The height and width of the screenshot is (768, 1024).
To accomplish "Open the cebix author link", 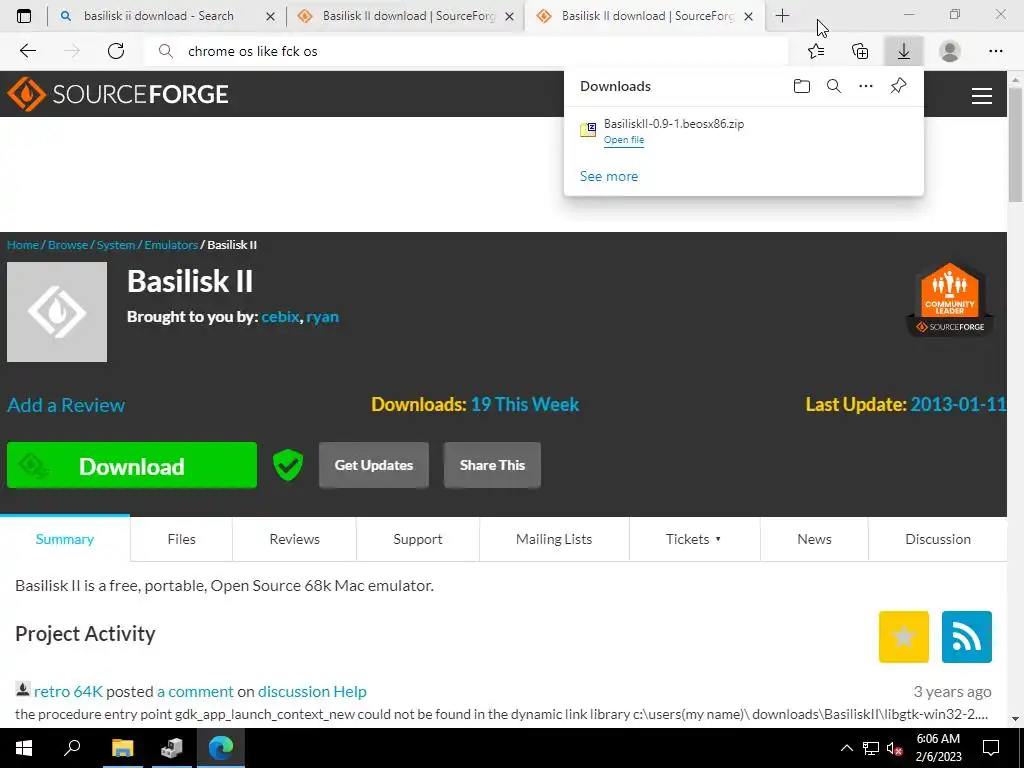I will (280, 317).
